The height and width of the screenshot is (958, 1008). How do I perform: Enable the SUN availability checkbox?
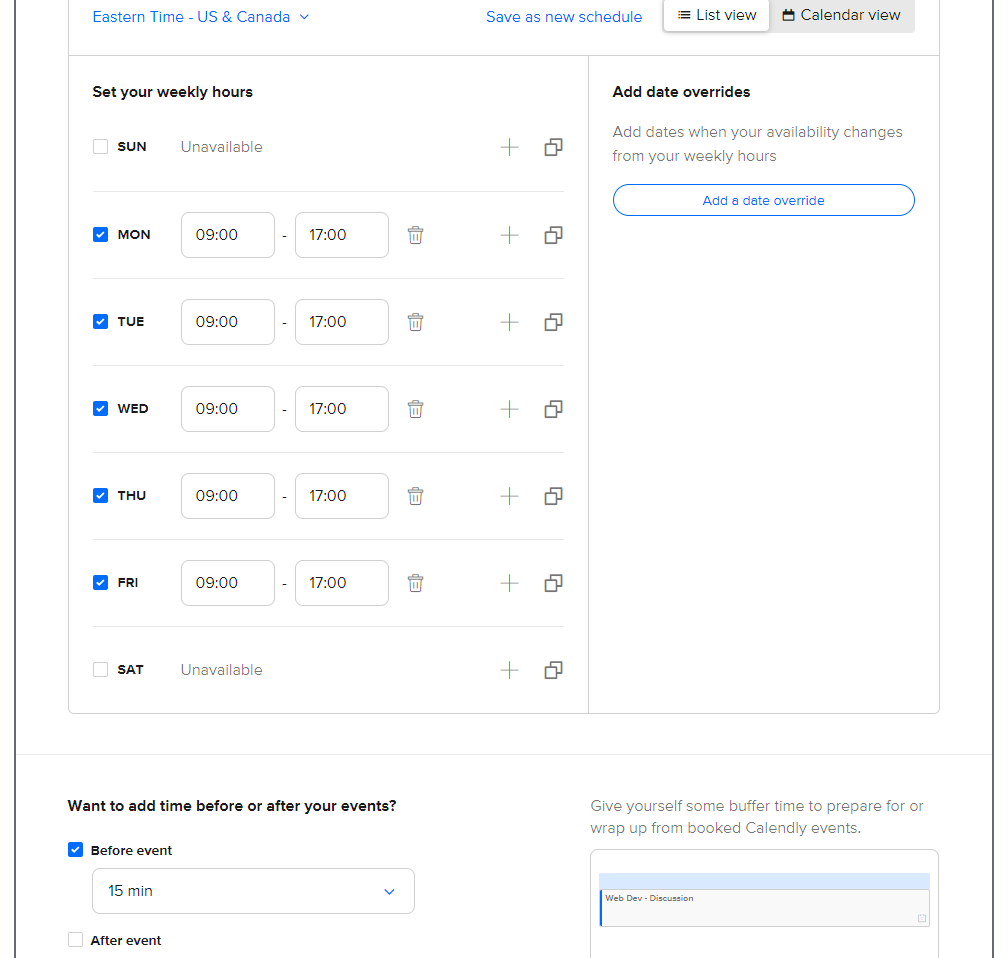[x=100, y=147]
